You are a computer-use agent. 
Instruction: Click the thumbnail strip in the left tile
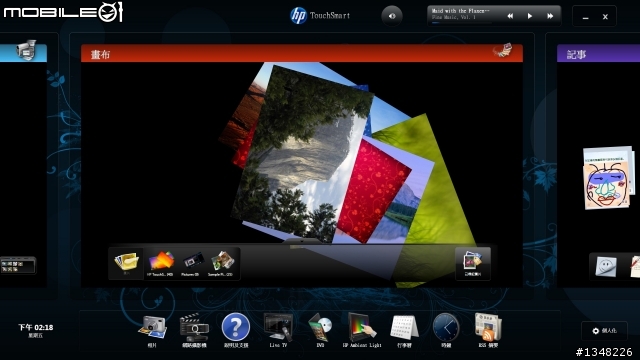click(18, 265)
